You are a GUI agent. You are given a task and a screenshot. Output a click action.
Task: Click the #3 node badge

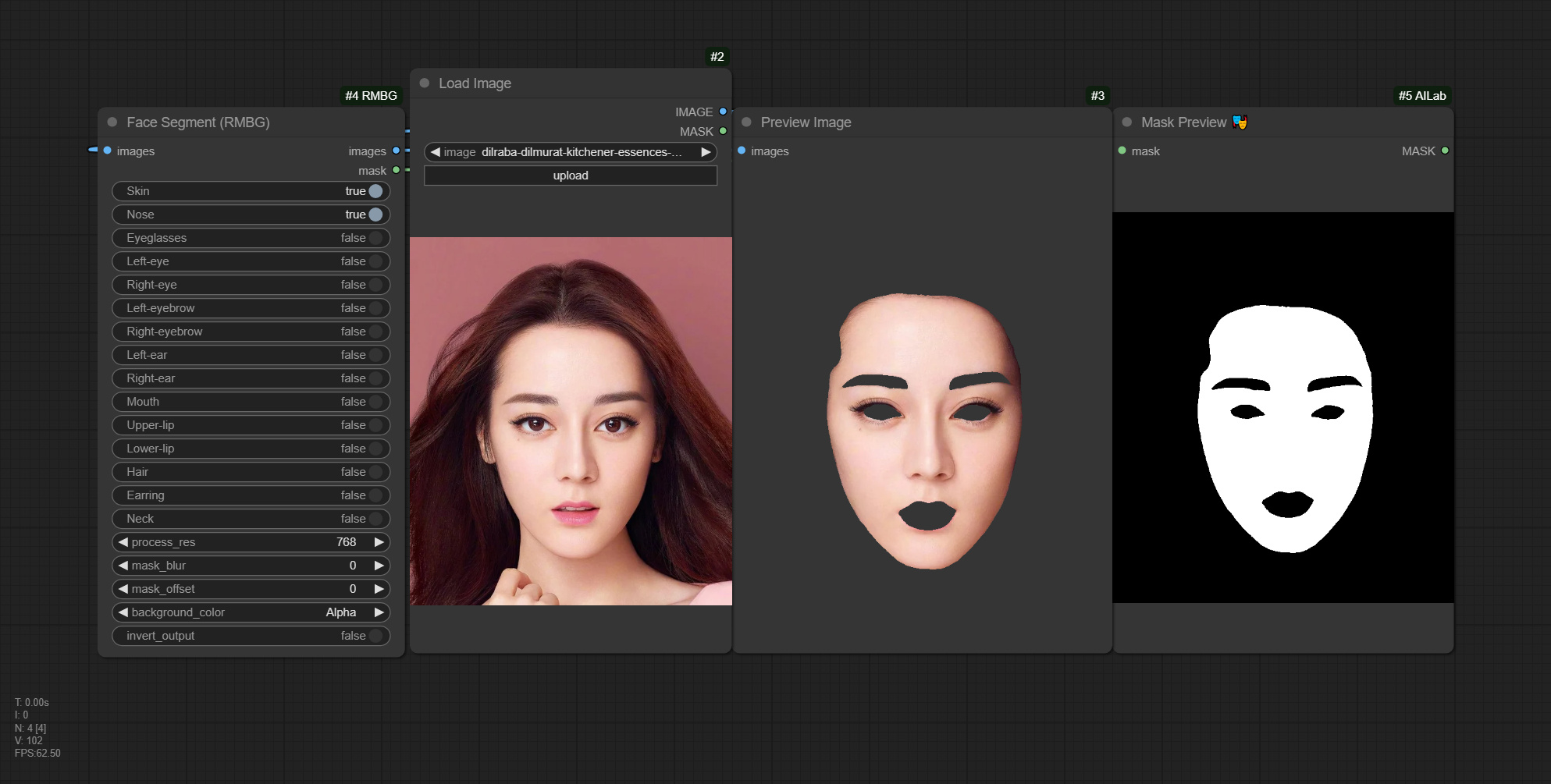1097,96
